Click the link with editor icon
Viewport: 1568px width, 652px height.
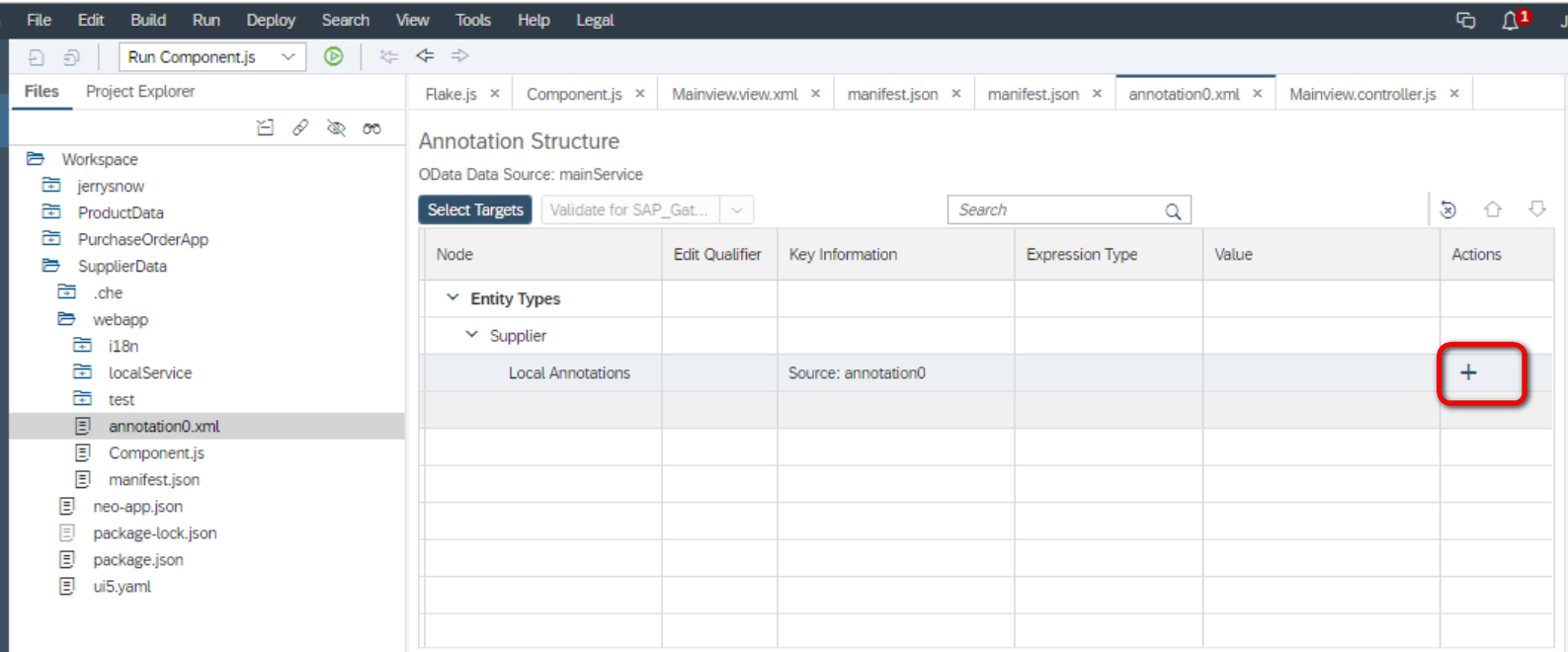300,127
